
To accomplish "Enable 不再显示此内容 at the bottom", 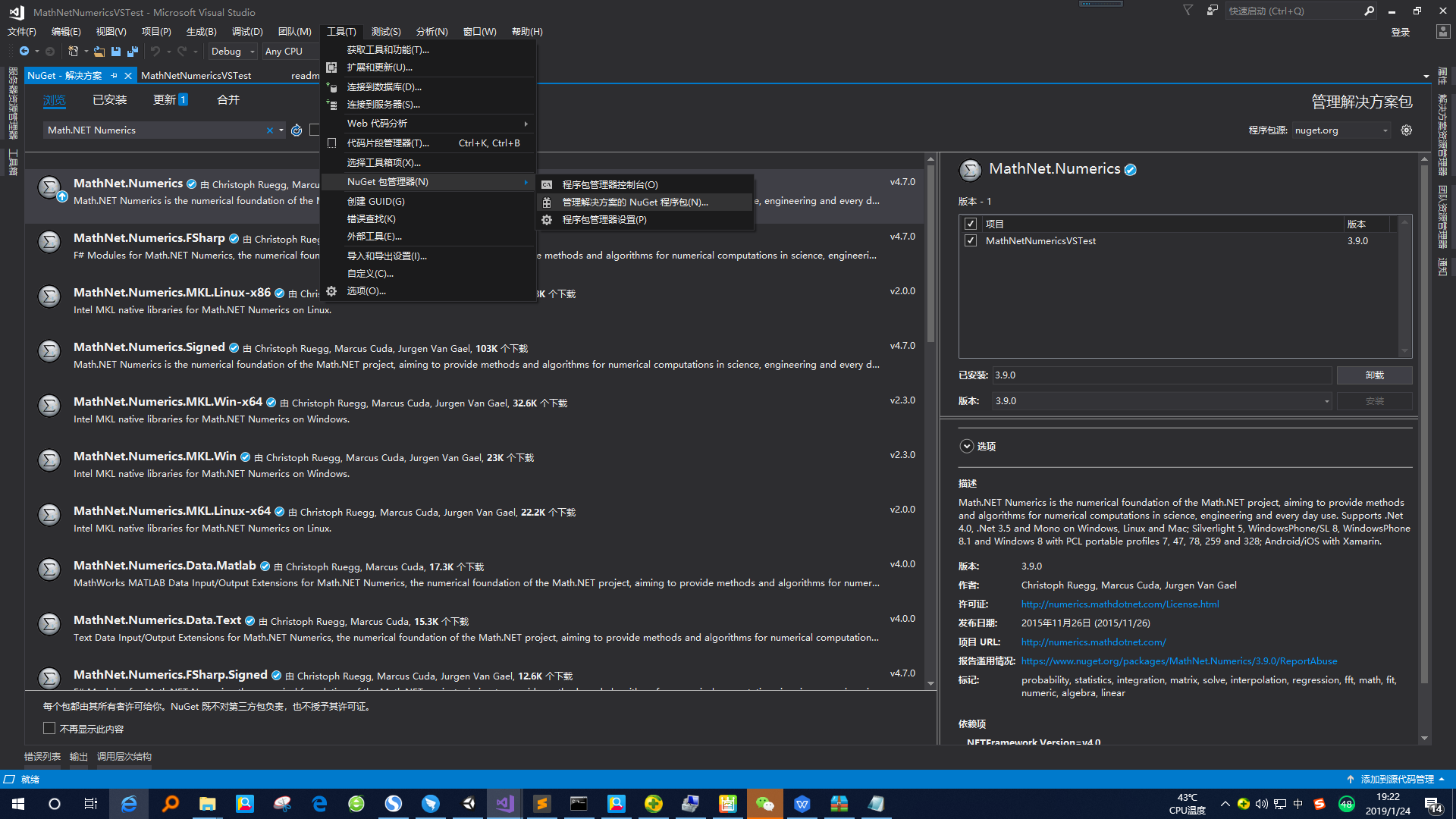I will pos(49,728).
